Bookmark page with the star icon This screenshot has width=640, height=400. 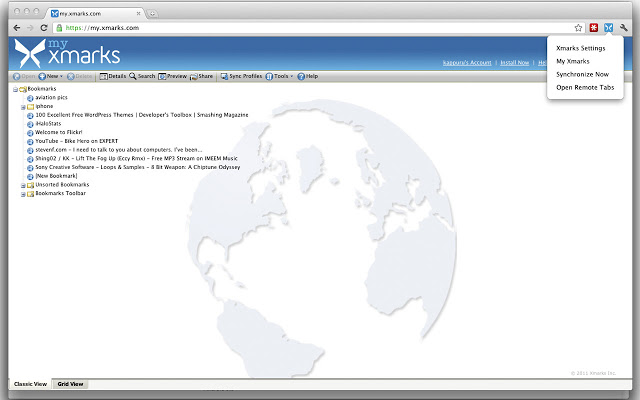pyautogui.click(x=578, y=28)
